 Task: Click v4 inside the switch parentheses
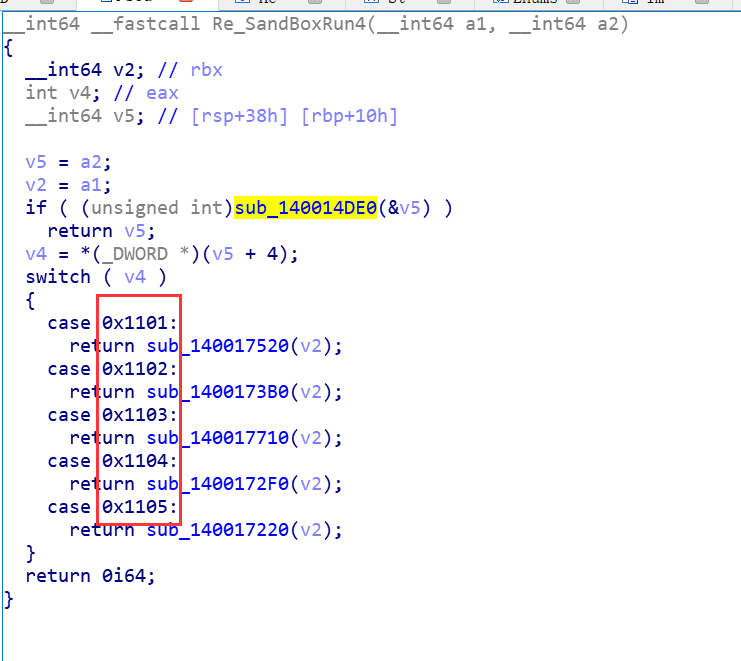click(135, 277)
